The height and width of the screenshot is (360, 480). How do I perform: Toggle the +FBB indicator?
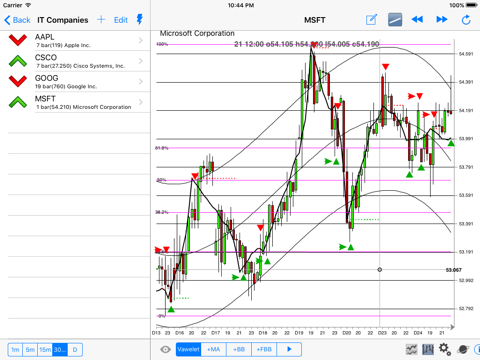tap(264, 349)
